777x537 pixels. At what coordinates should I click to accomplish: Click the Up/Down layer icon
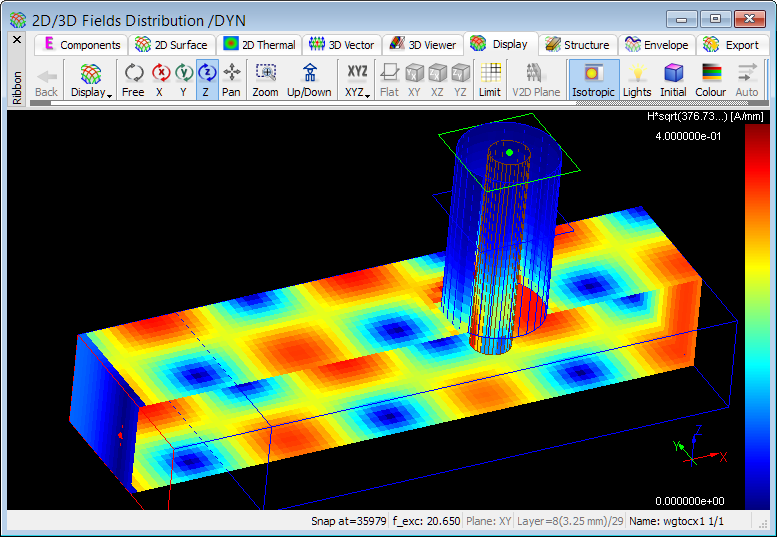click(309, 79)
